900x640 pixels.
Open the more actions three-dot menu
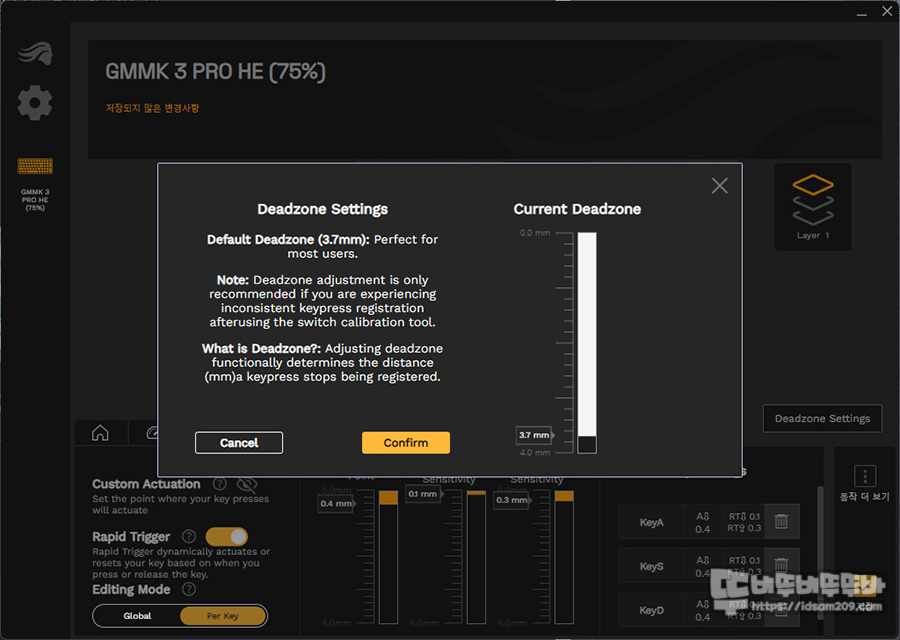865,476
